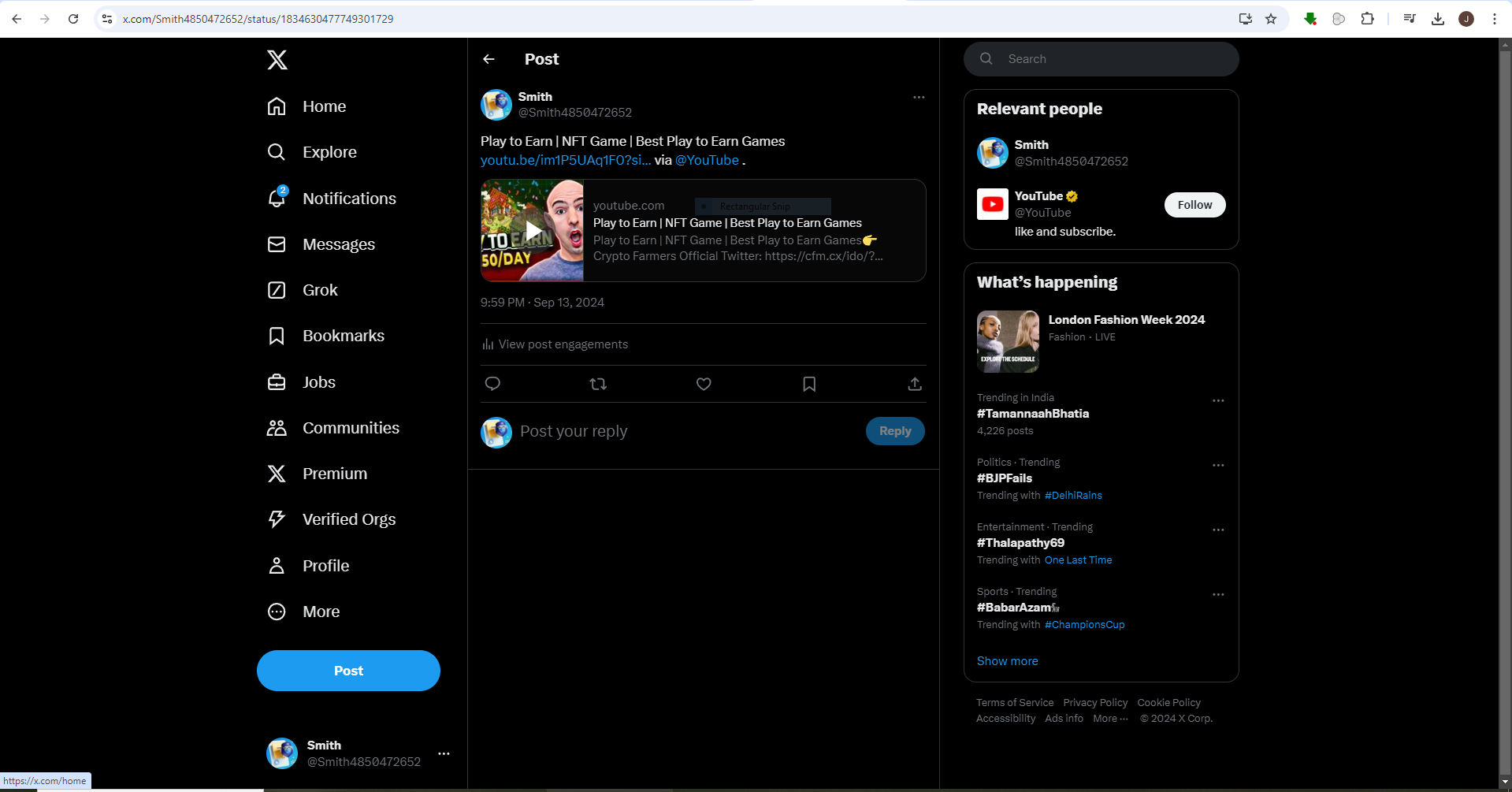Screen dimensions: 1512x792
Task: Open the Premium page
Action: (x=318, y=474)
